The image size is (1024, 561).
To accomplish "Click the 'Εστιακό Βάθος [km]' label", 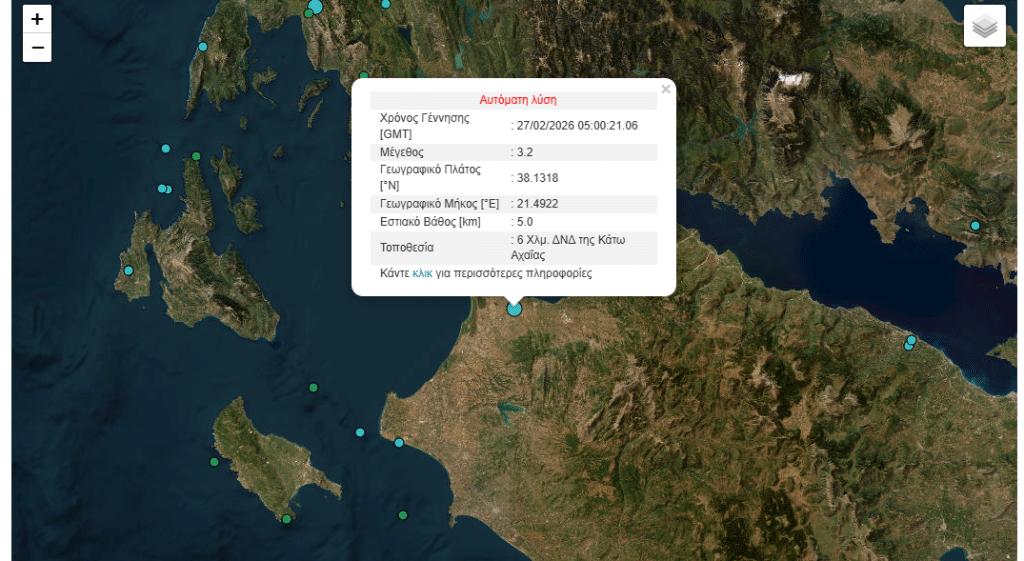I will [430, 222].
